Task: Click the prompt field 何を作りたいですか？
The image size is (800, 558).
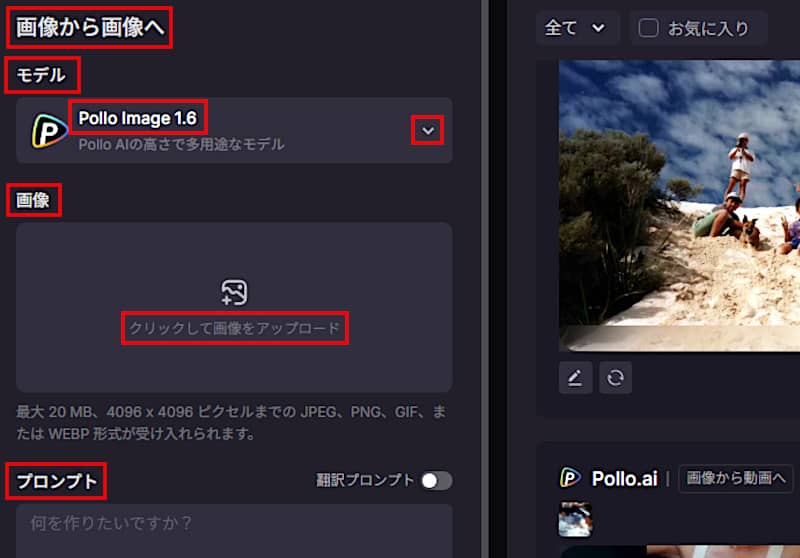Action: [x=234, y=530]
